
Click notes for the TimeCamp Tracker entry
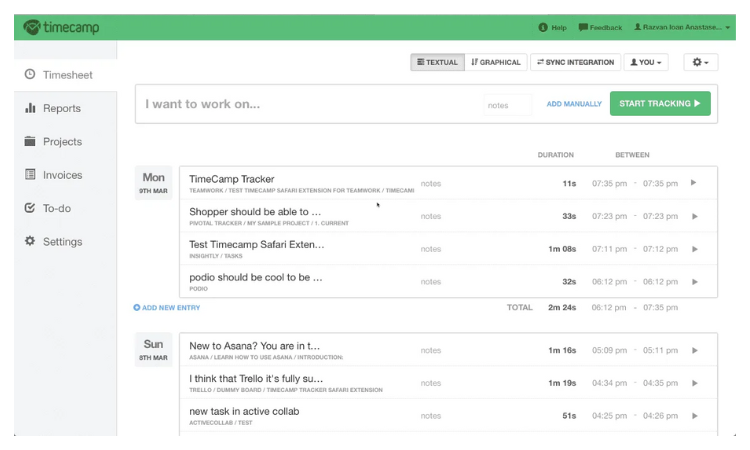coord(431,184)
